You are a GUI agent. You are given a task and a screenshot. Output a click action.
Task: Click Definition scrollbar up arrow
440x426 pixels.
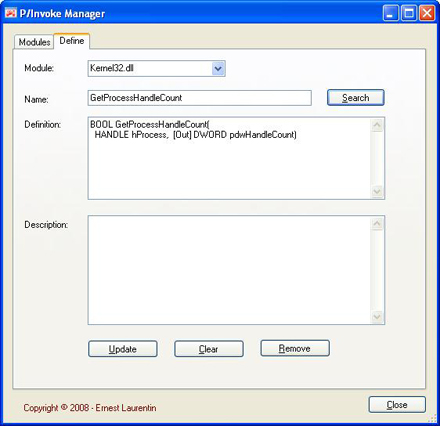pyautogui.click(x=377, y=125)
